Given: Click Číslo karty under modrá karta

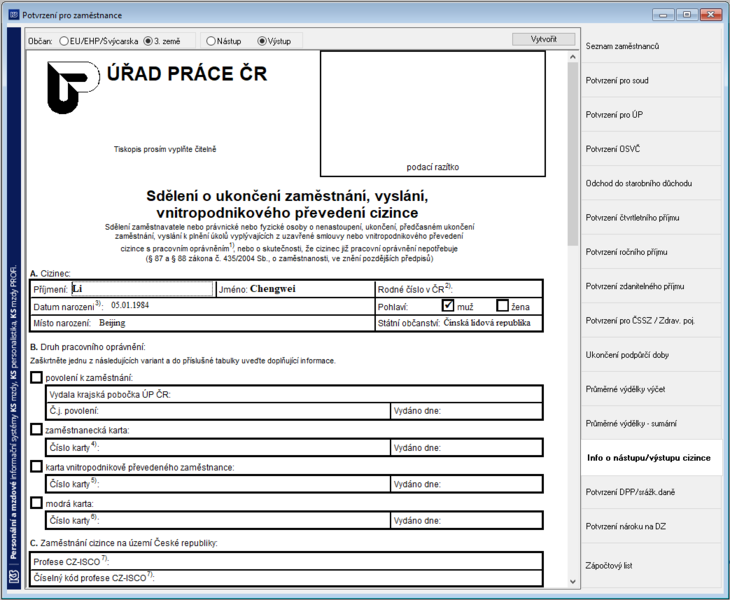Looking at the screenshot, I should point(218,520).
